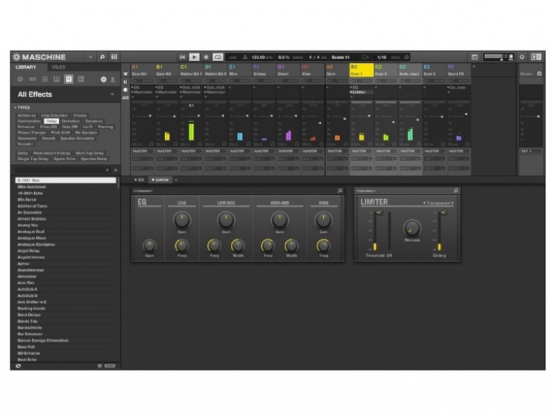The image size is (555, 416).
Task: Toggle the mixer collapse arrow beside A1
Action: (126, 74)
